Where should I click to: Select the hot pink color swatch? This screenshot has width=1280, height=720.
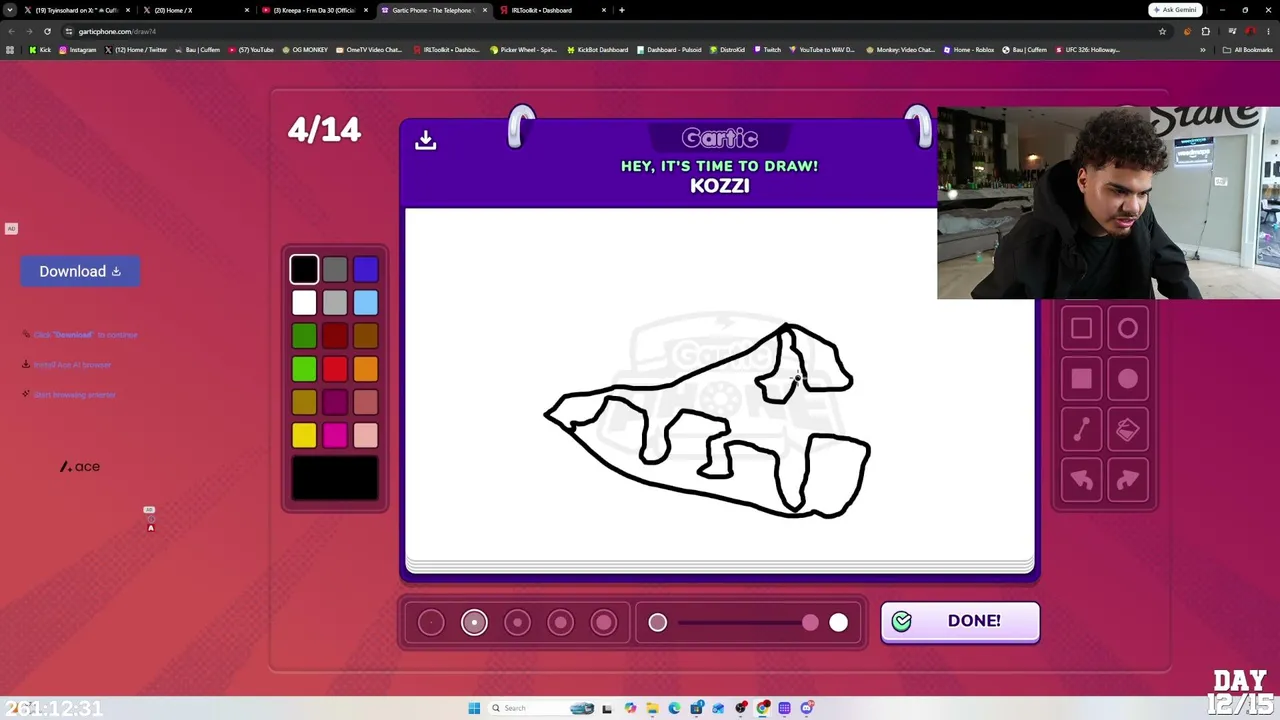click(x=335, y=435)
